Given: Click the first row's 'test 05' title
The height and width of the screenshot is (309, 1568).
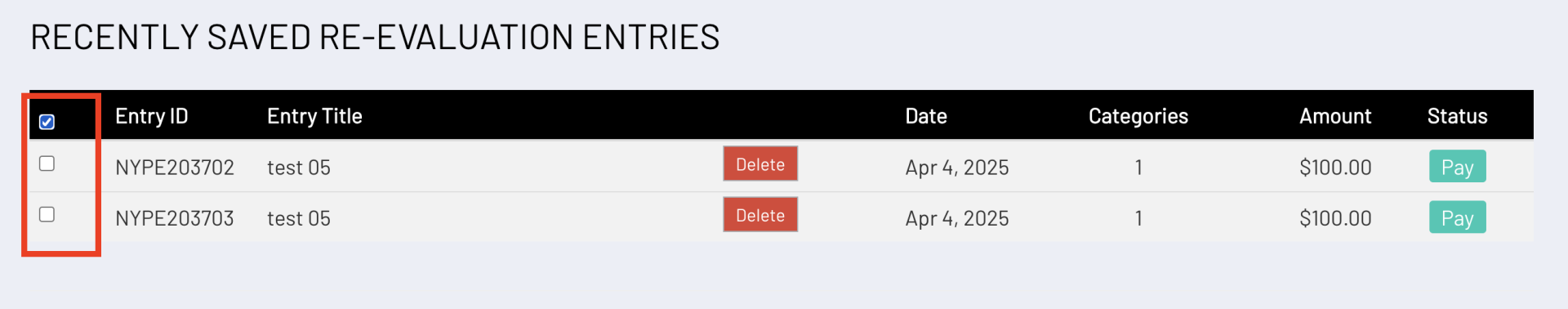Looking at the screenshot, I should pos(299,168).
